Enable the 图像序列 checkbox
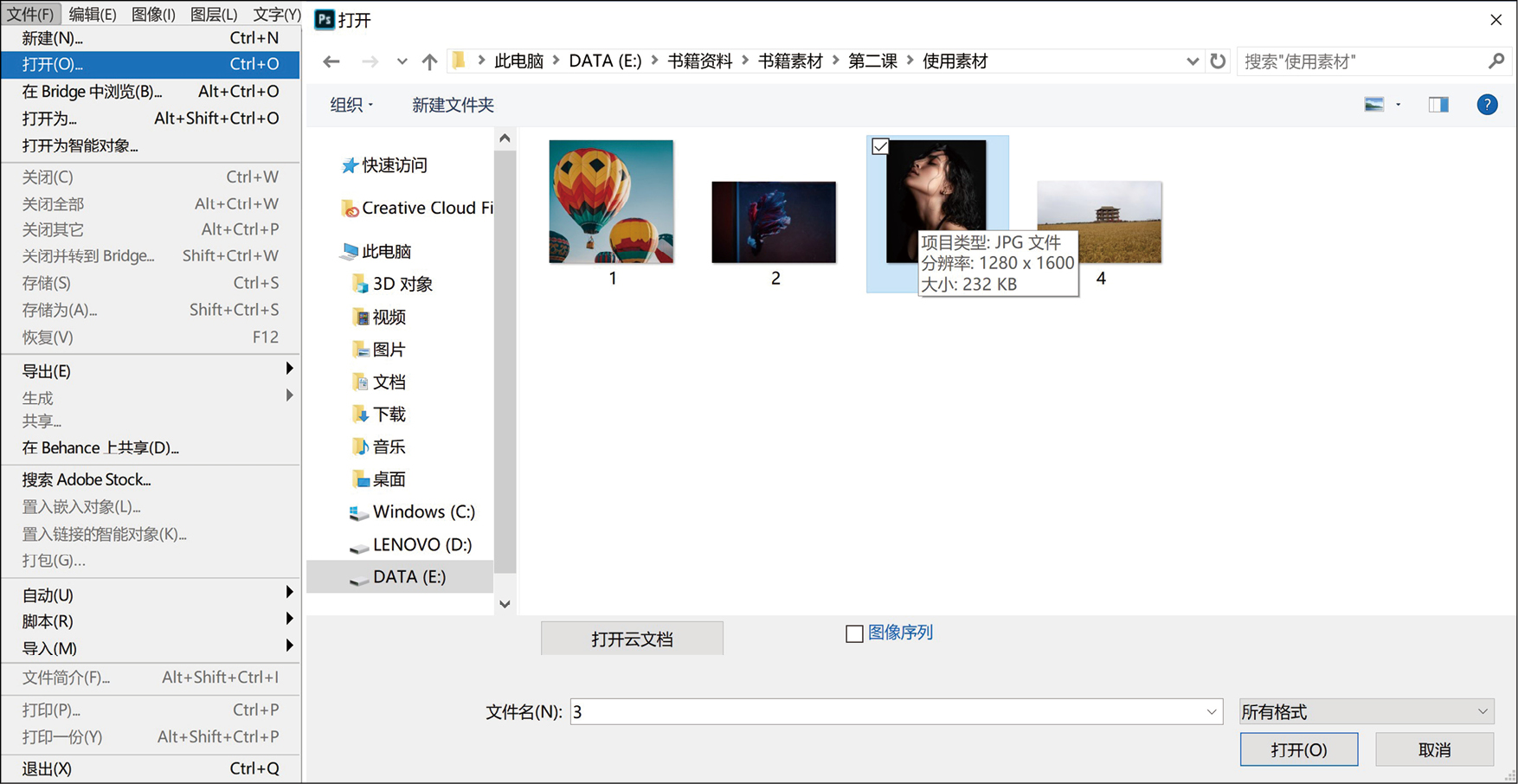Screen dimensions: 1518x784 (x=854, y=633)
